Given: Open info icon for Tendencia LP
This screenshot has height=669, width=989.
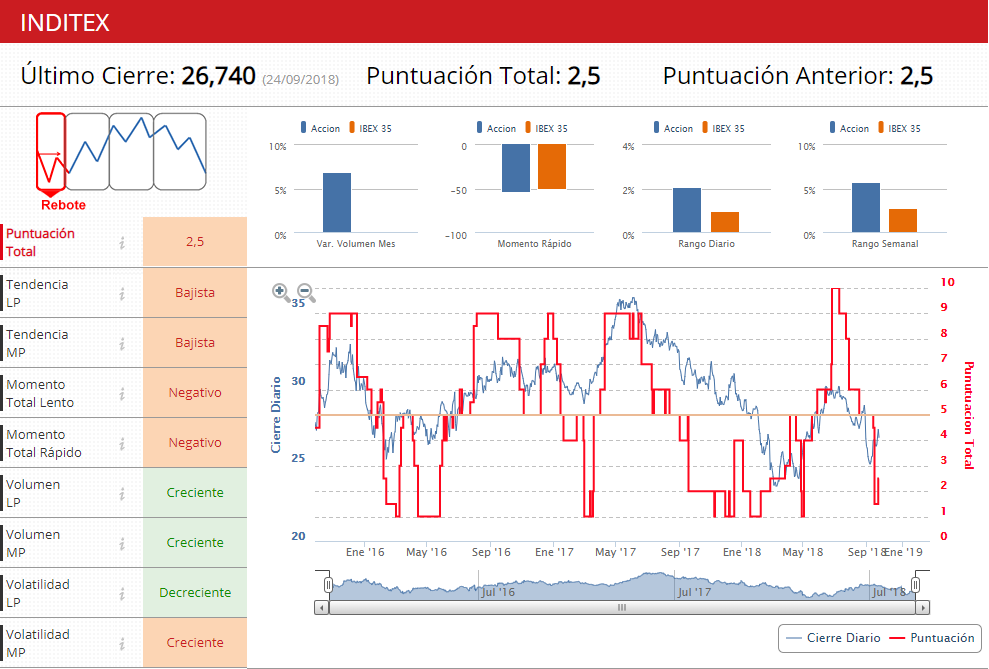Looking at the screenshot, I should click(x=122, y=293).
